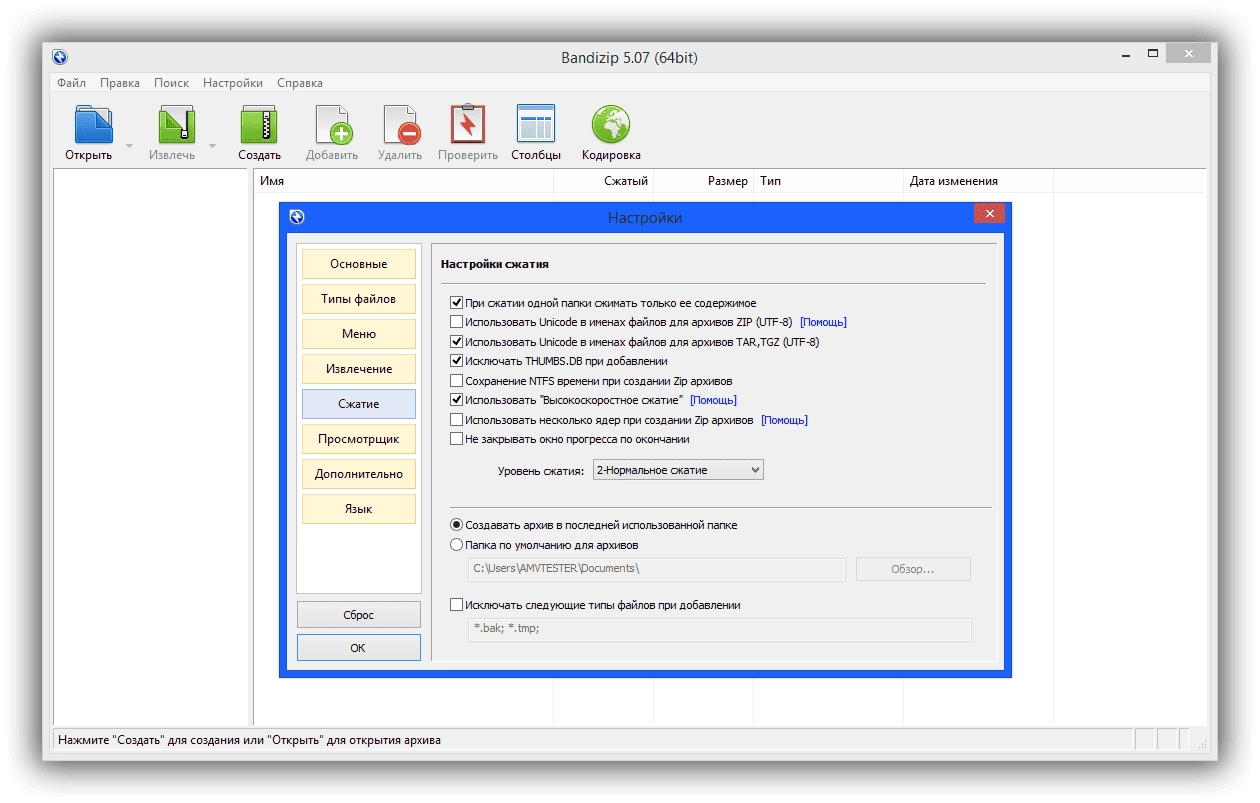
Task: Select the Сжатие settings tab
Action: pos(359,404)
